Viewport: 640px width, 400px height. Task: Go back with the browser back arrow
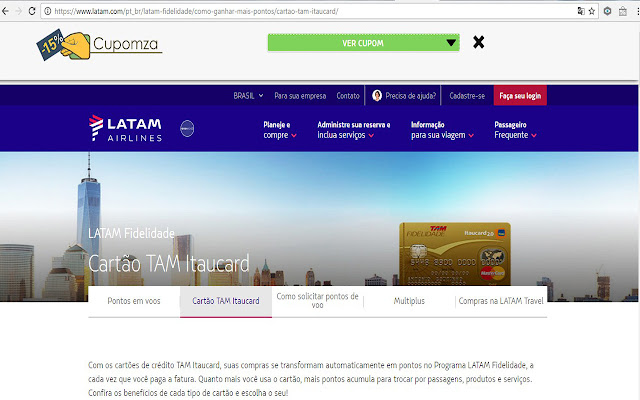pyautogui.click(x=5, y=11)
